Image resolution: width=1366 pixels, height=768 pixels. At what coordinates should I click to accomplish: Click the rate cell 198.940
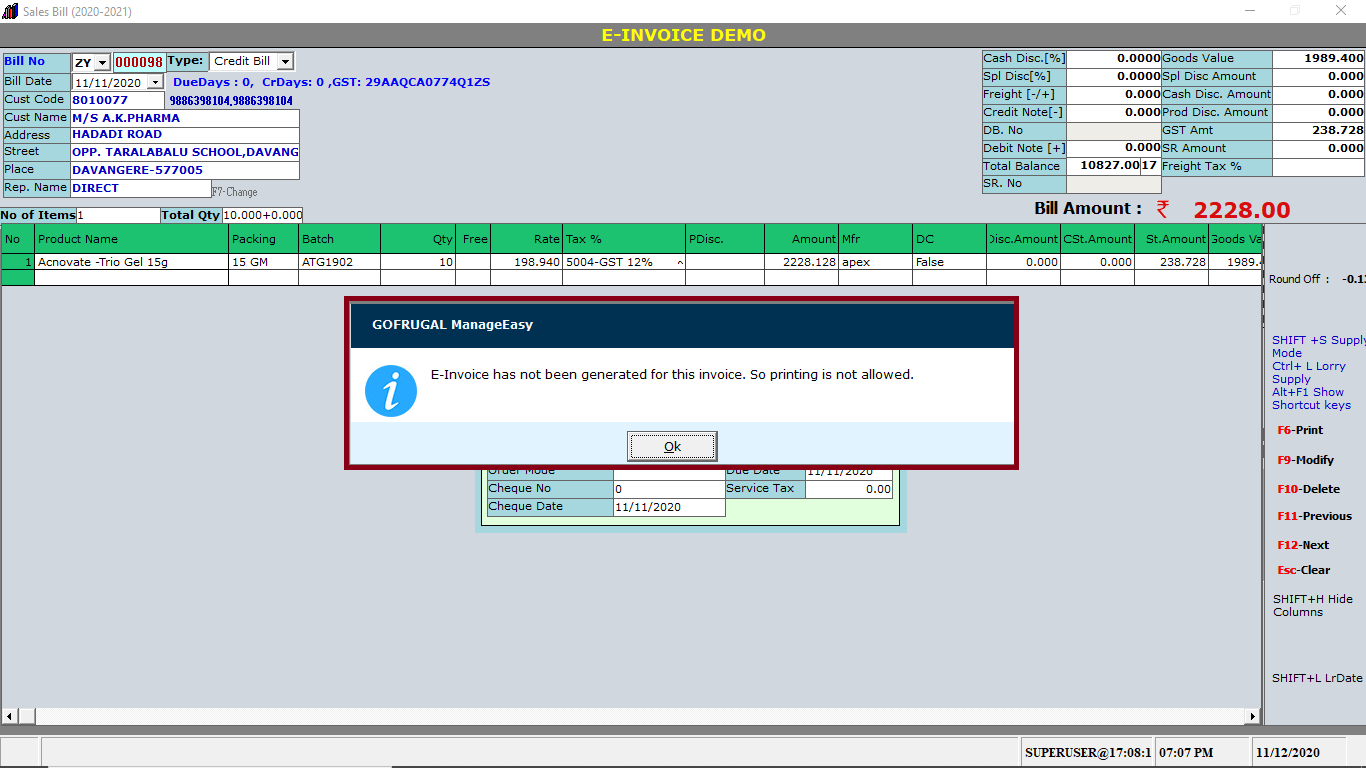coord(527,262)
